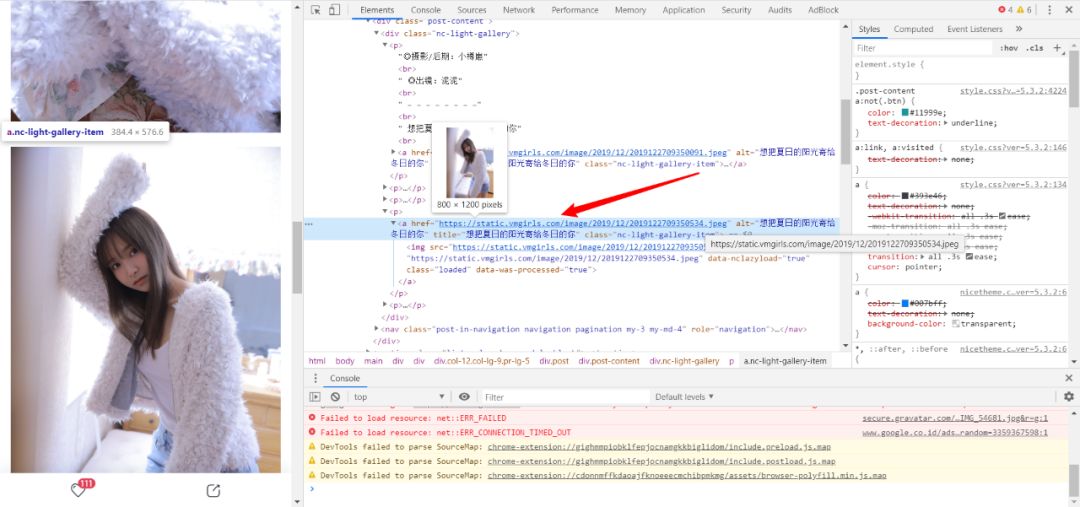
Task: Show more Styles pane tabs chevron
Action: 1019,29
